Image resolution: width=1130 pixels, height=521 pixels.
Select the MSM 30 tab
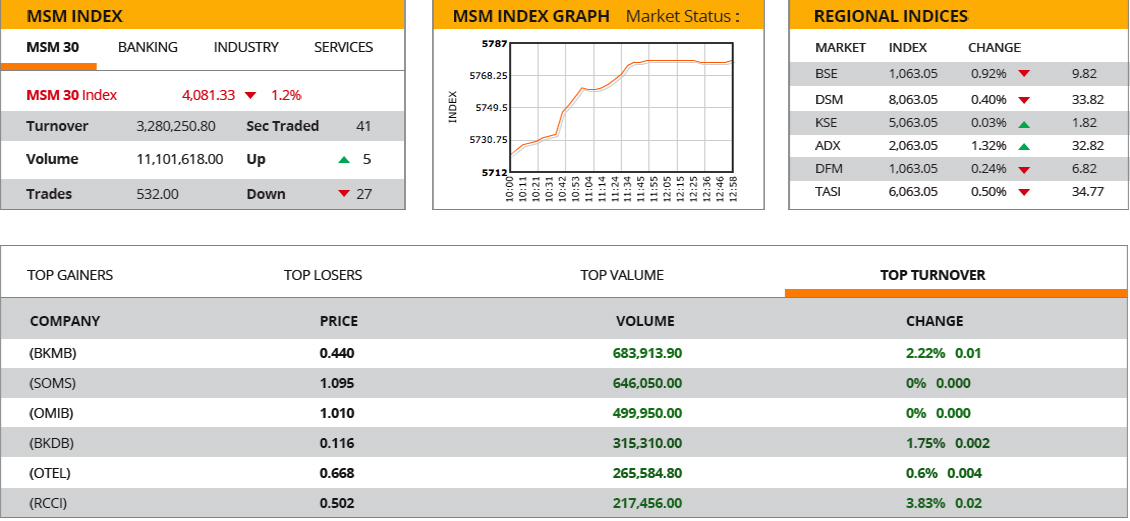pos(53,48)
